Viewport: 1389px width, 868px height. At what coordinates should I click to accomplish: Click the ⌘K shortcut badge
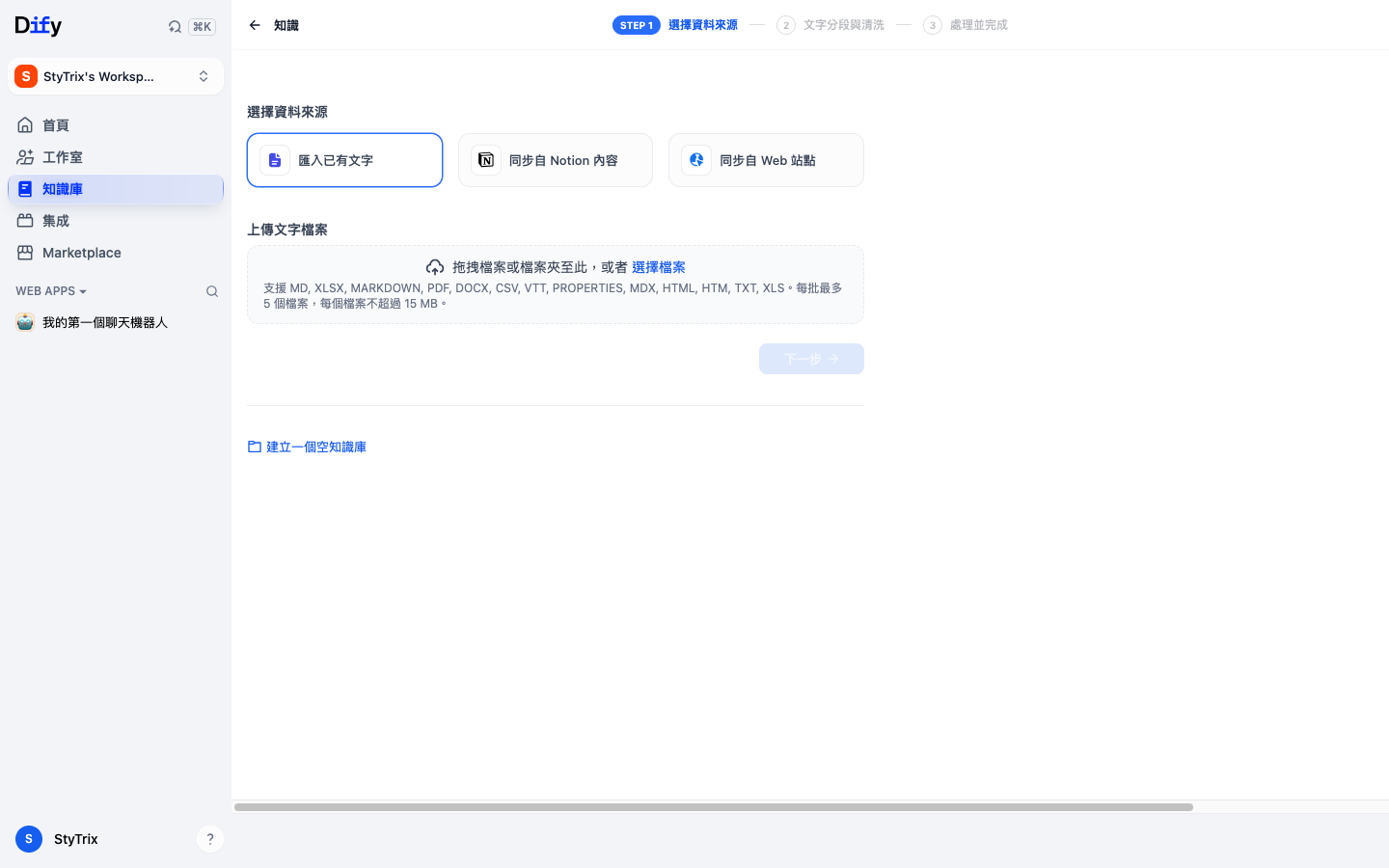[202, 27]
